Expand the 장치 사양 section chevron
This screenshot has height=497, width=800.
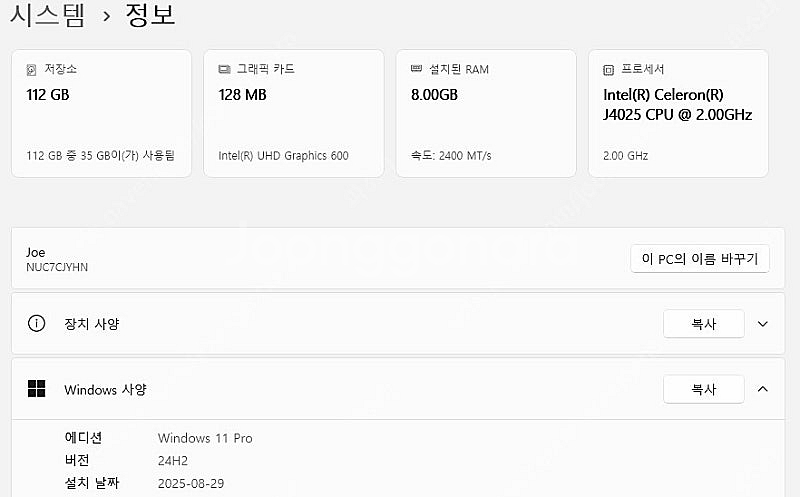coord(763,324)
